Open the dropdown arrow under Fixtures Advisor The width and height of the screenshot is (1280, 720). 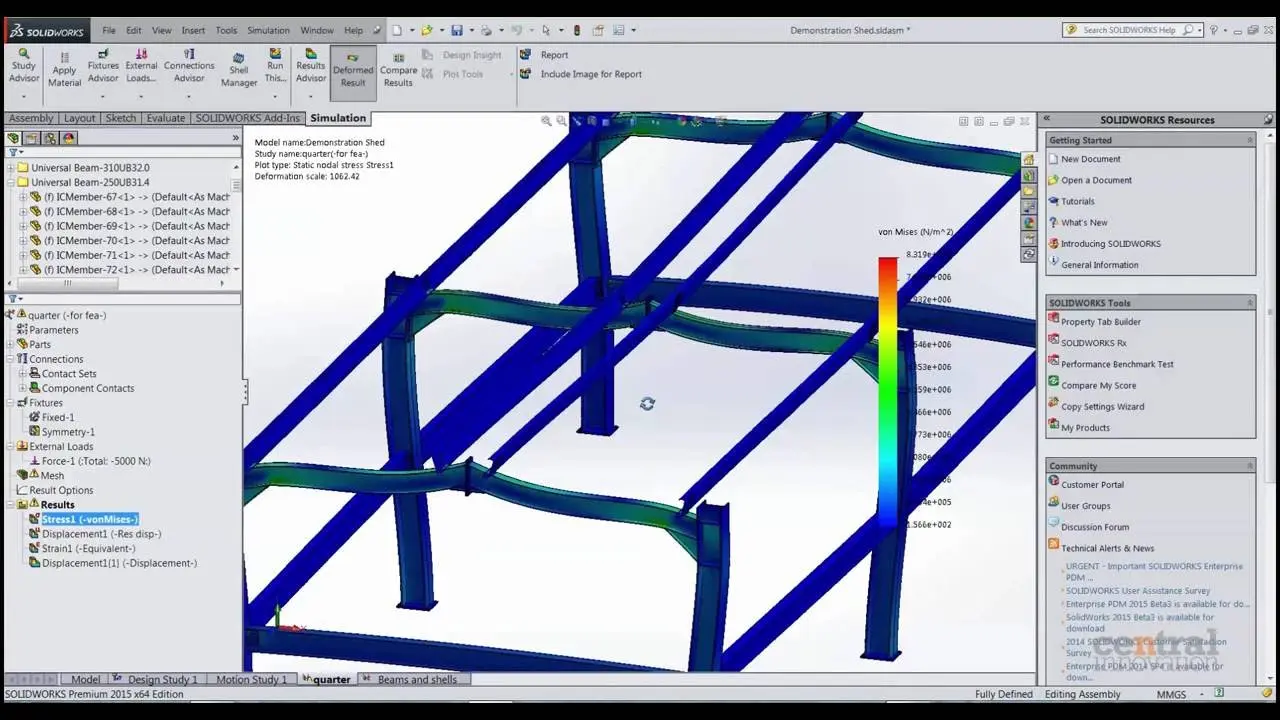pyautogui.click(x=103, y=97)
